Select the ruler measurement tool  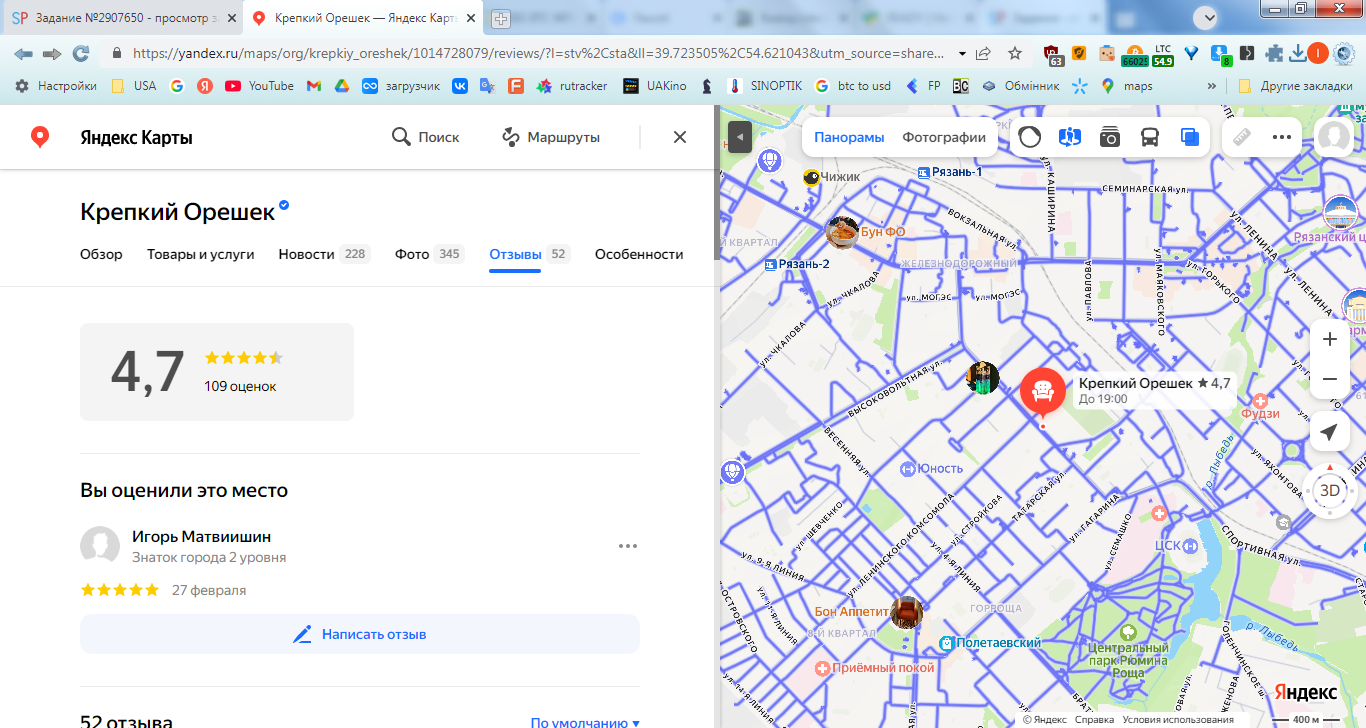coord(1242,137)
